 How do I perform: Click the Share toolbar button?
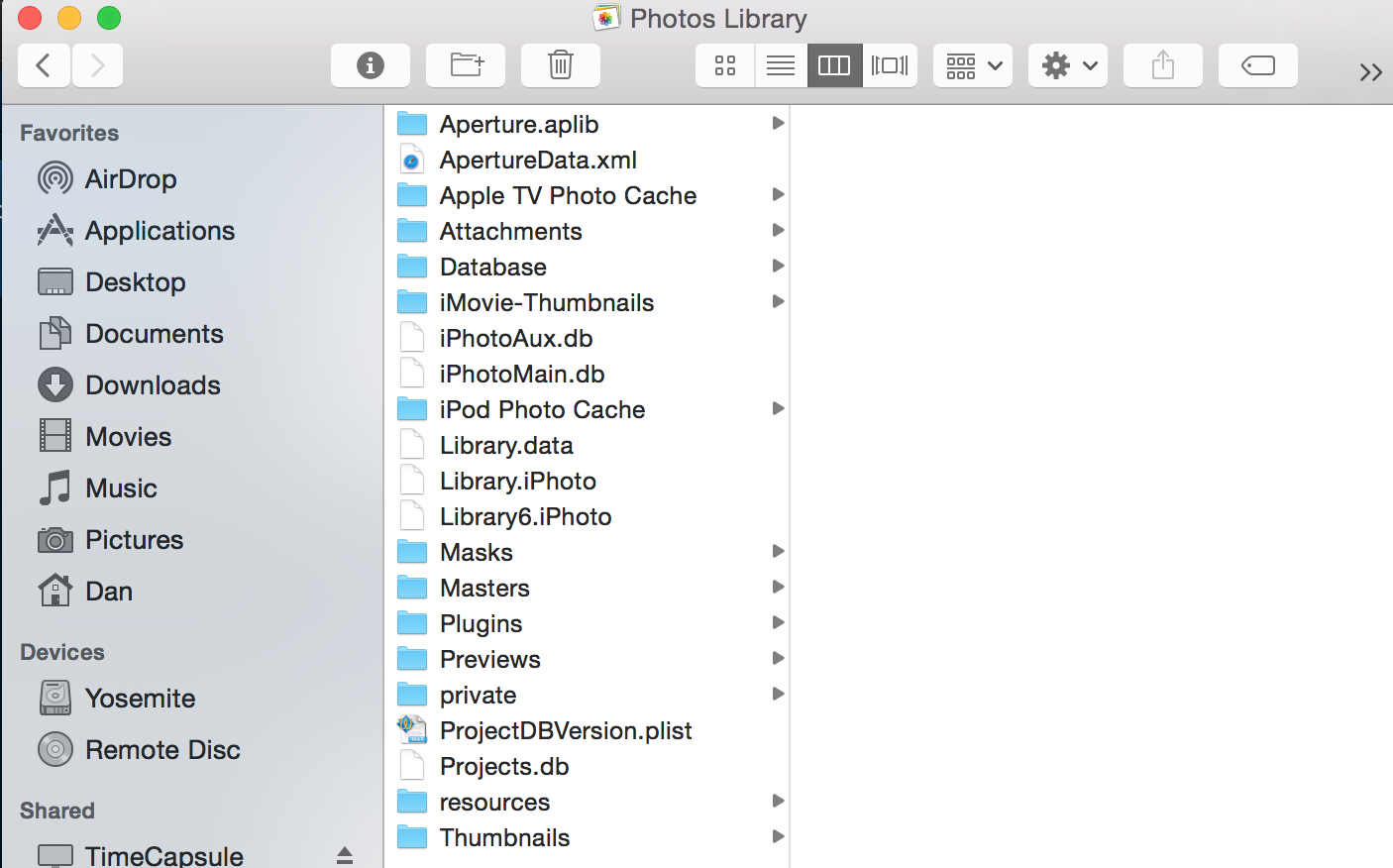coord(1163,65)
